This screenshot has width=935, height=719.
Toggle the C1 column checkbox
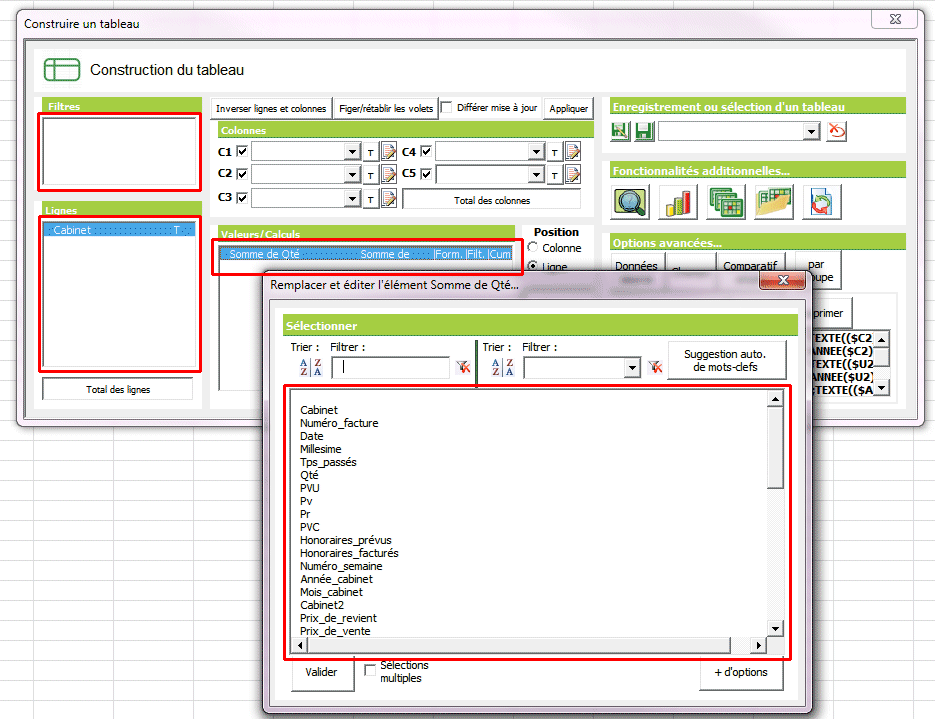[x=242, y=151]
